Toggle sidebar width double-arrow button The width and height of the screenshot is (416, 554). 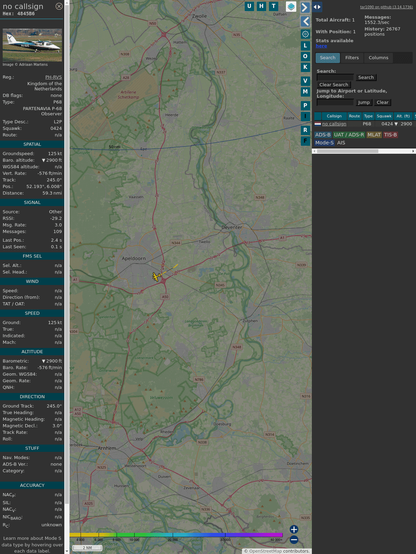coord(317,7)
